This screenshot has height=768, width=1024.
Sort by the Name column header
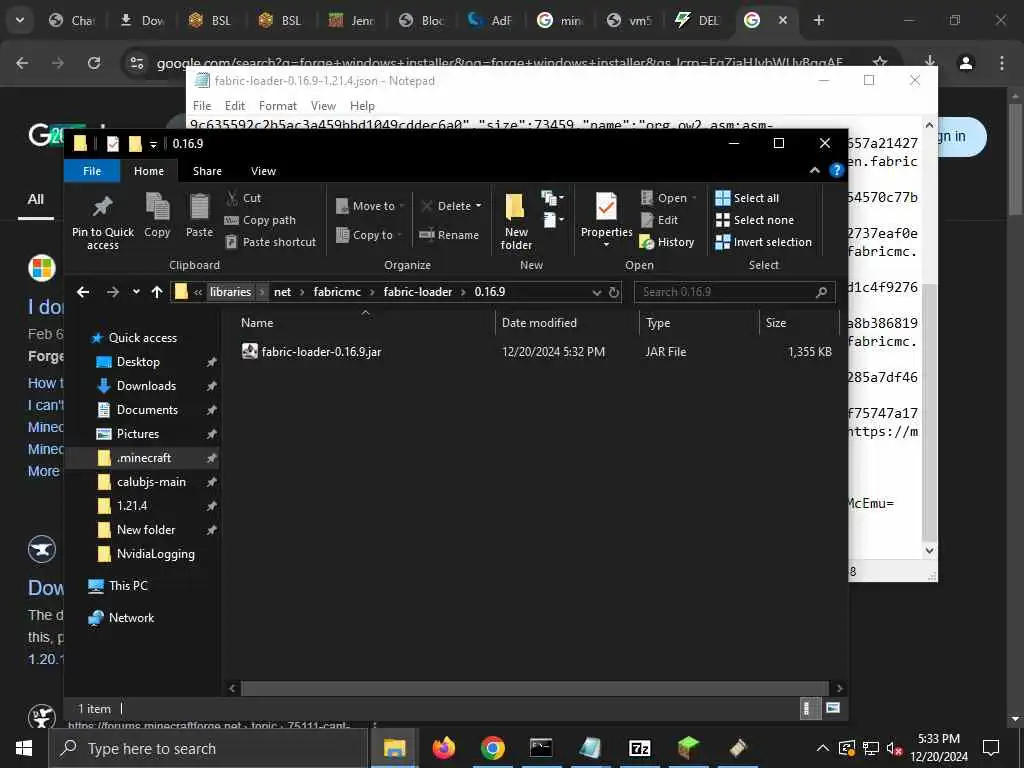[257, 323]
